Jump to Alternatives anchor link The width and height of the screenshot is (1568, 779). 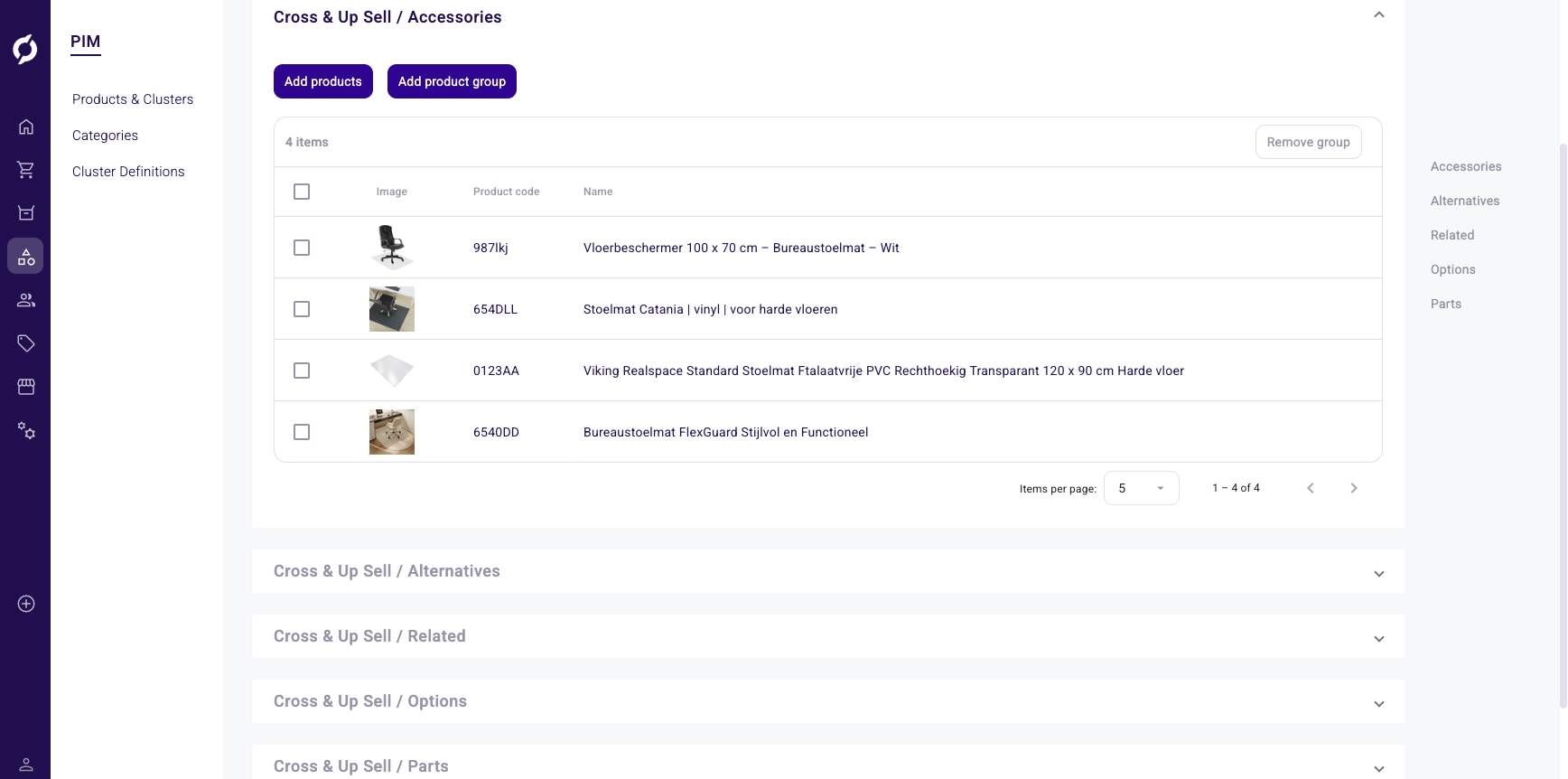click(1465, 201)
